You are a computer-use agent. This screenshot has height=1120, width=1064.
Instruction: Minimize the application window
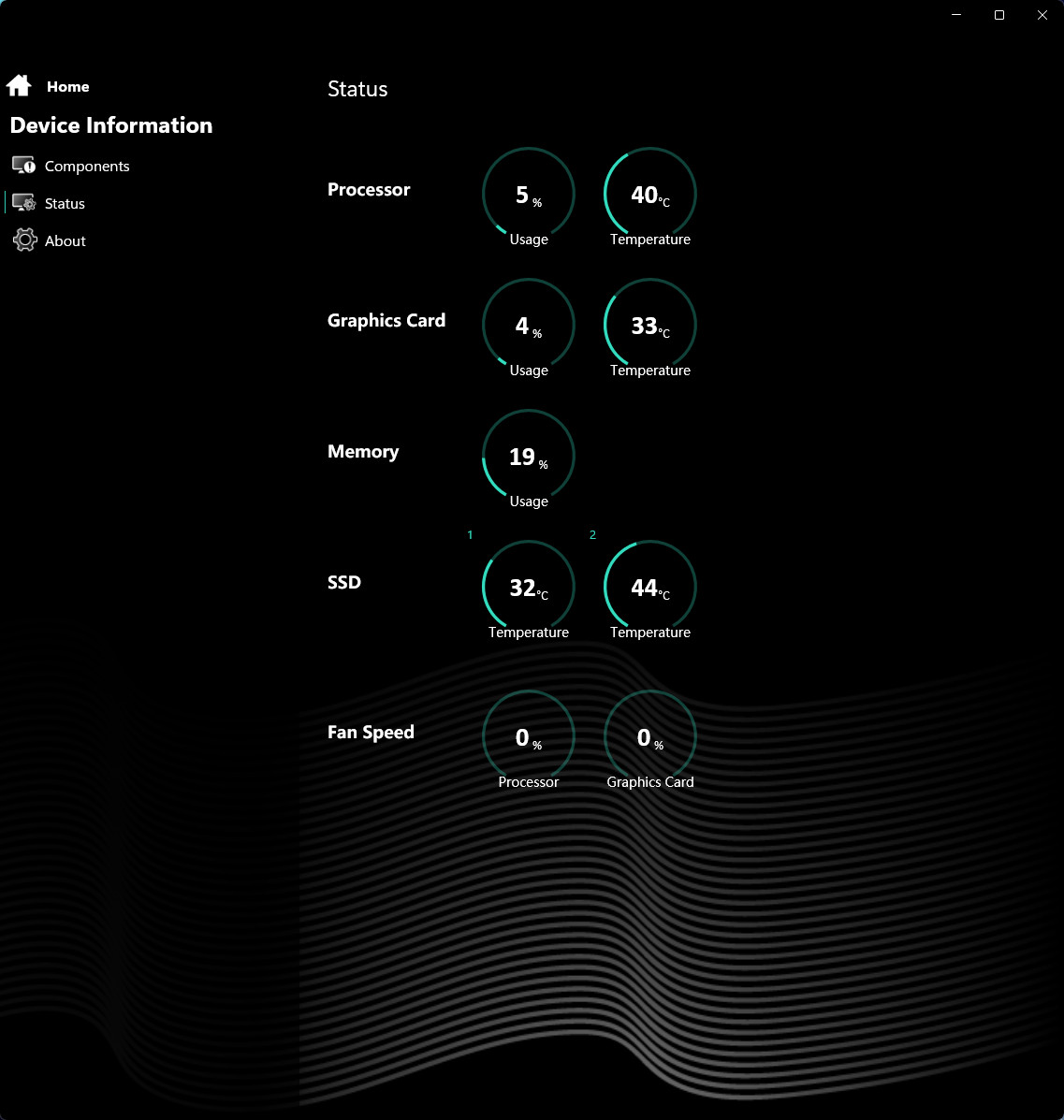tap(956, 14)
